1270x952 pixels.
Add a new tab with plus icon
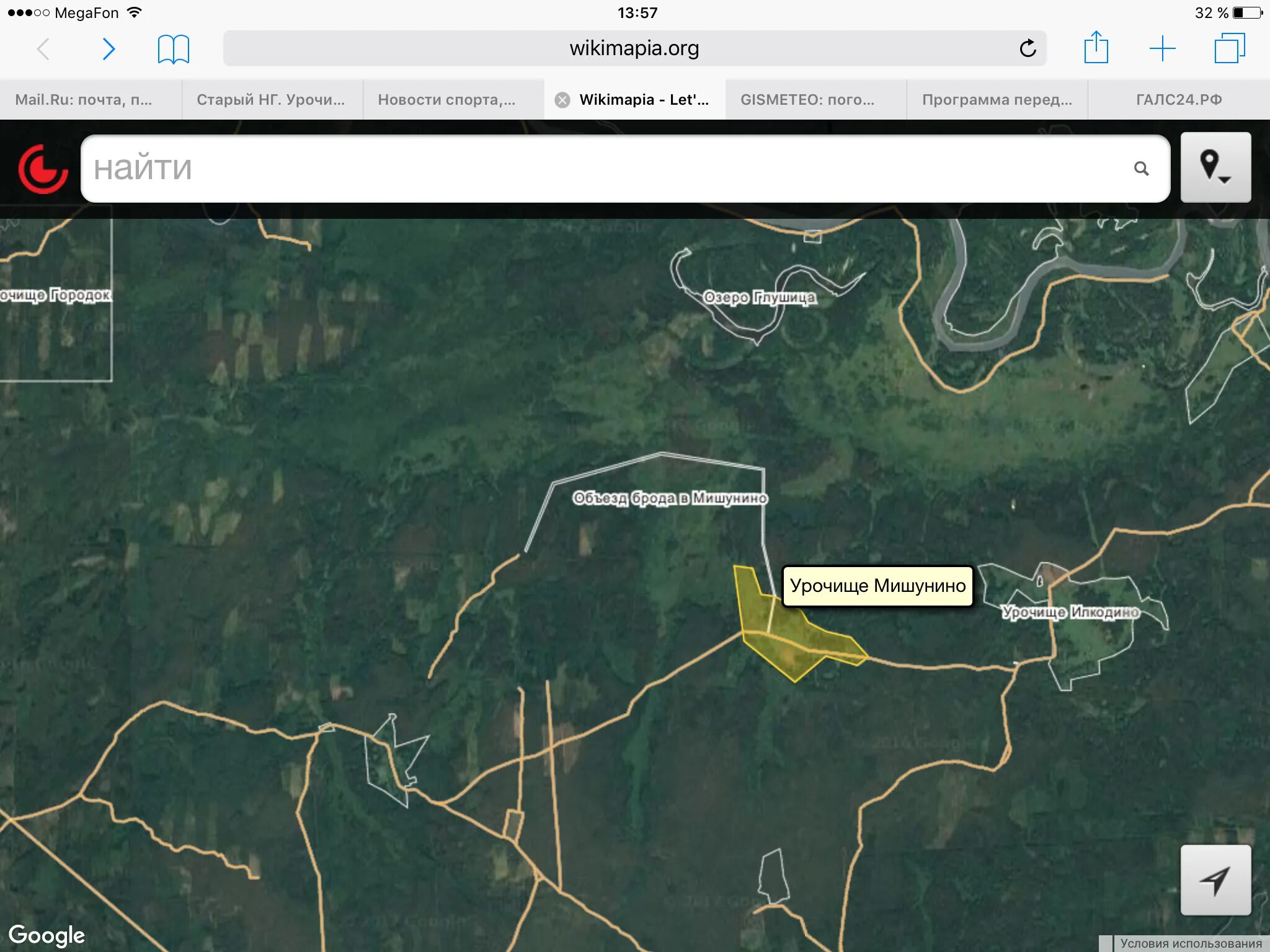click(x=1162, y=48)
